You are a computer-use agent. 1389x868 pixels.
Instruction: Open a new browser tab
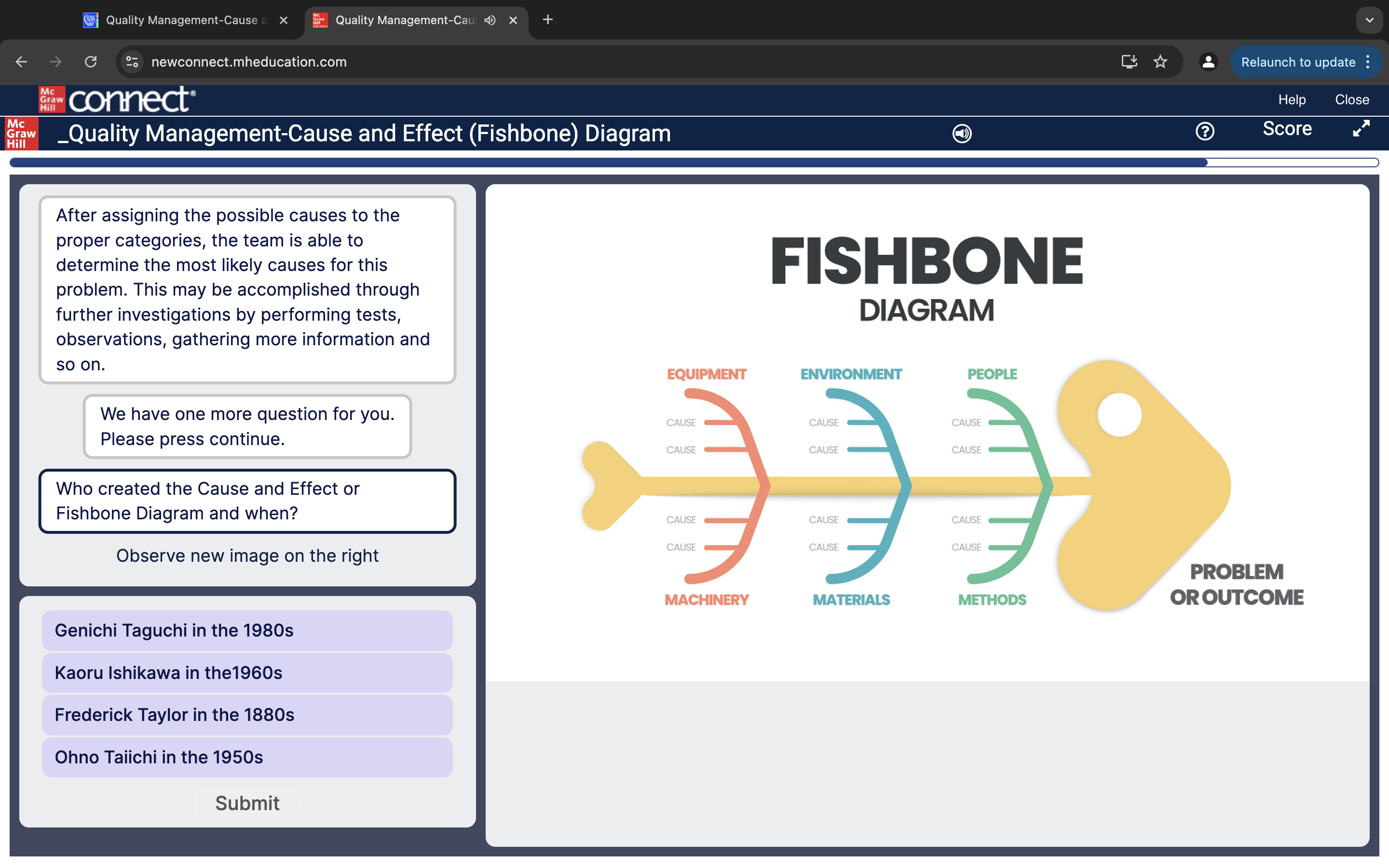click(x=547, y=20)
